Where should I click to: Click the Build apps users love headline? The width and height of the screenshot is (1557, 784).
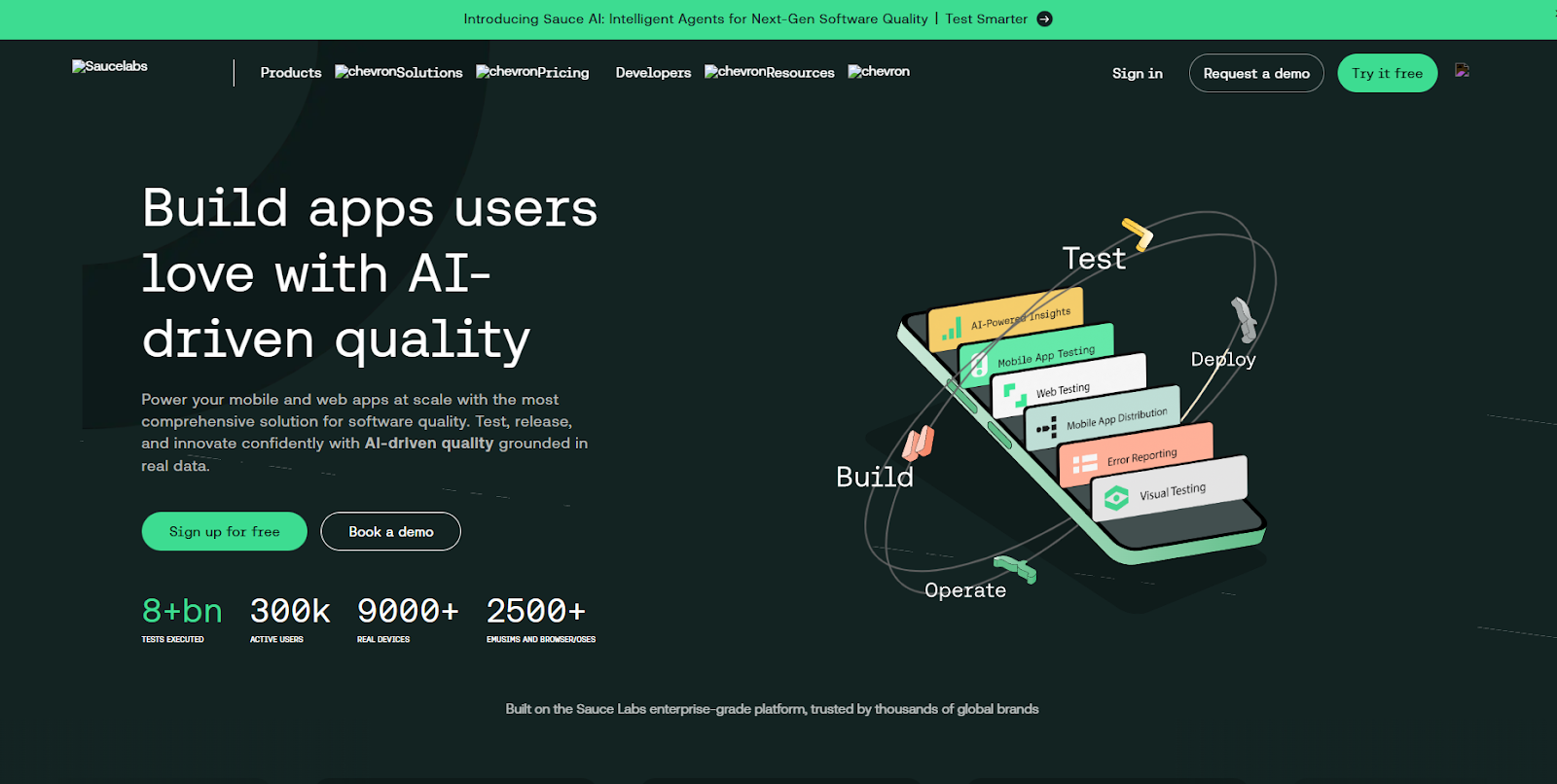[370, 274]
